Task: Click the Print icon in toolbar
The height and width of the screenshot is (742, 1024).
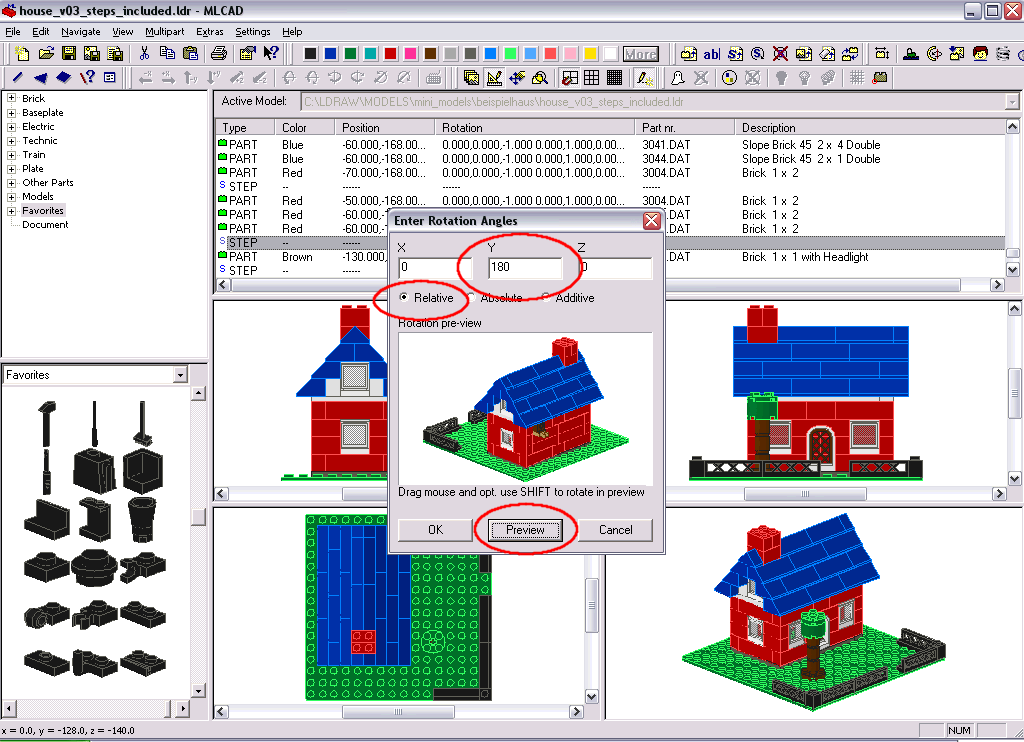Action: 219,54
